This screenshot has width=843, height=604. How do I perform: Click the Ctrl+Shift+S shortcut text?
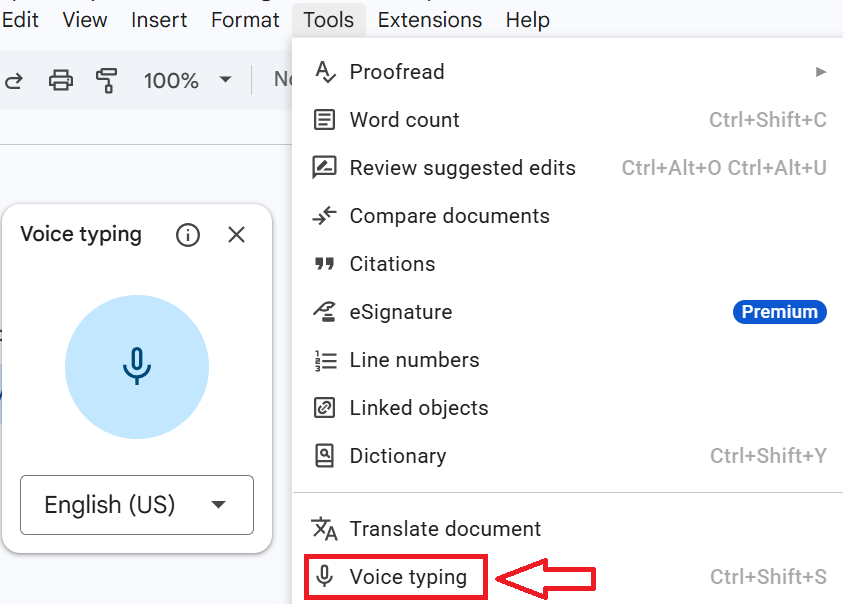[x=768, y=577]
